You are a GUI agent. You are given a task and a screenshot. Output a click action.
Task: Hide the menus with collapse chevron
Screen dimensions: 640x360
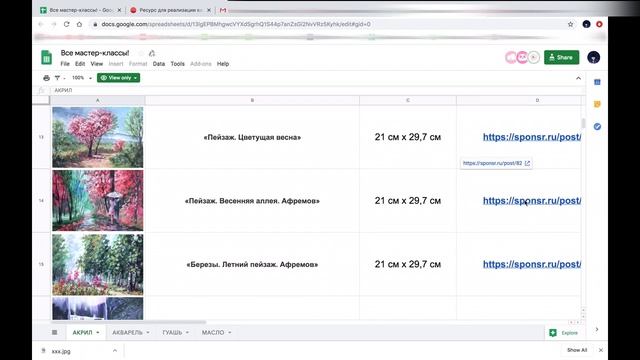point(578,78)
